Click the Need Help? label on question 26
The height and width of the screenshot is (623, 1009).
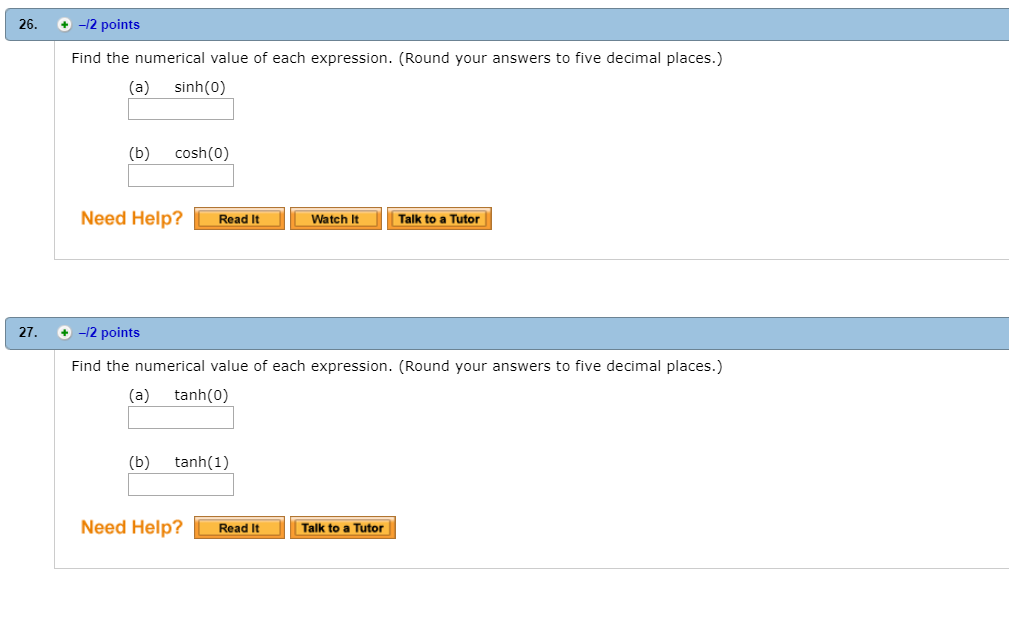[x=131, y=218]
